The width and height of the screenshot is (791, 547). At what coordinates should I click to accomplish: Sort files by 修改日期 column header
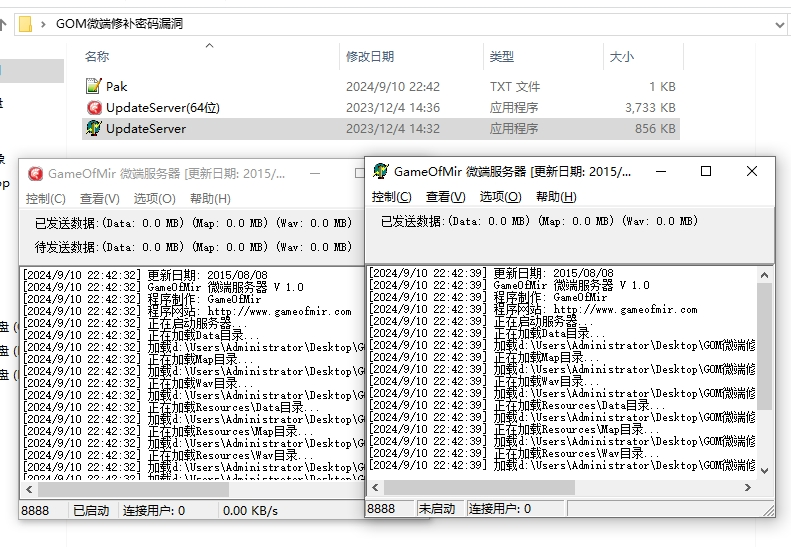[370, 57]
